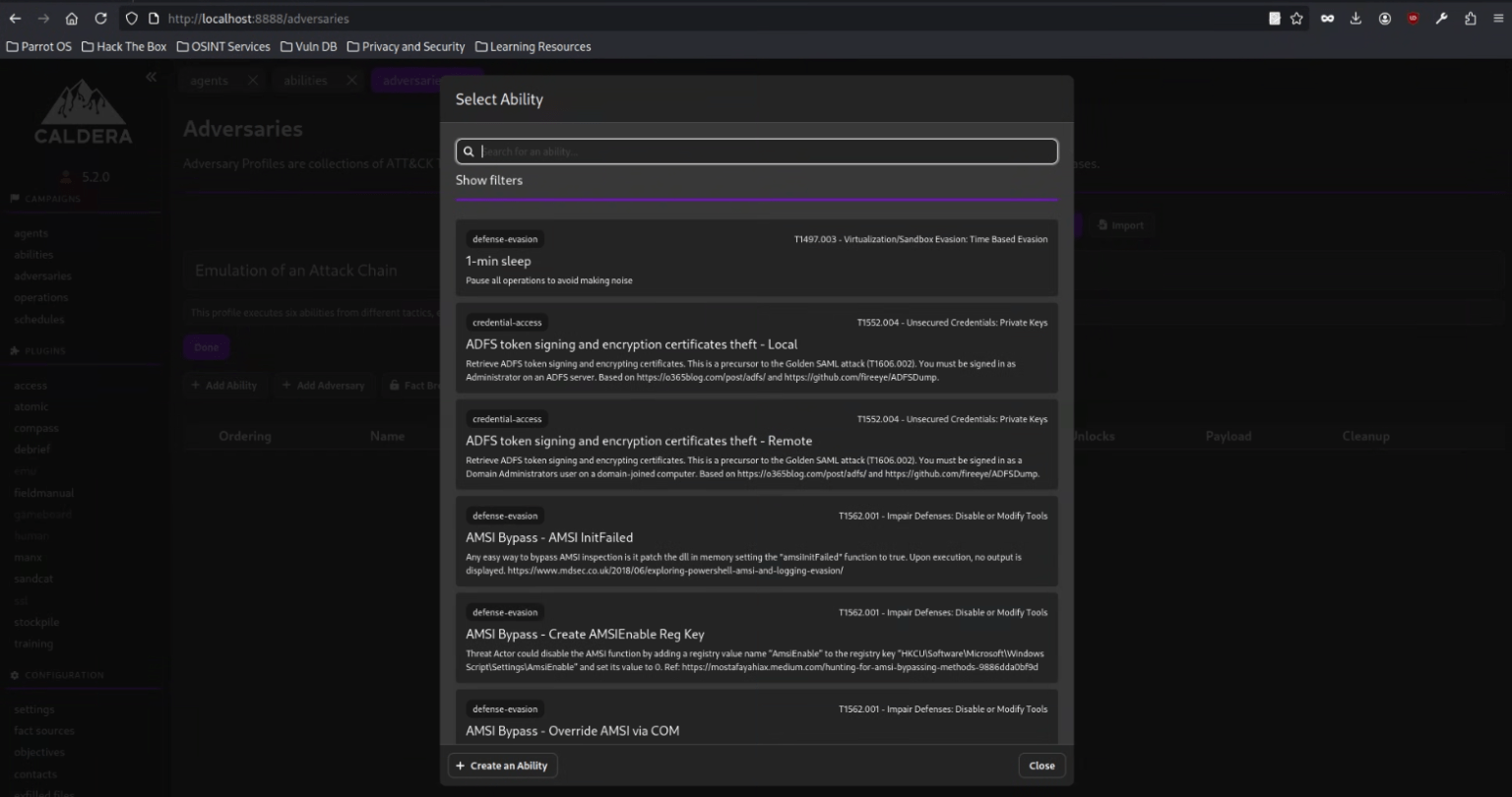Open the Firefox hamburger menu icon

pos(1500,18)
